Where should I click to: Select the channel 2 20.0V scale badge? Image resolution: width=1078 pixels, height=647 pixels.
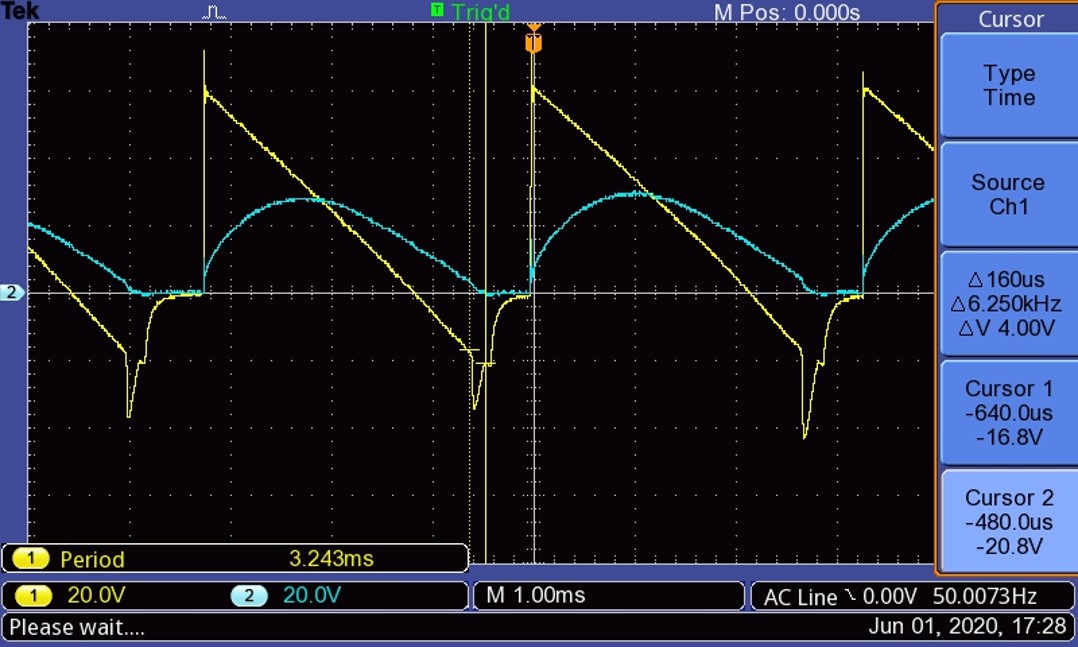point(248,596)
